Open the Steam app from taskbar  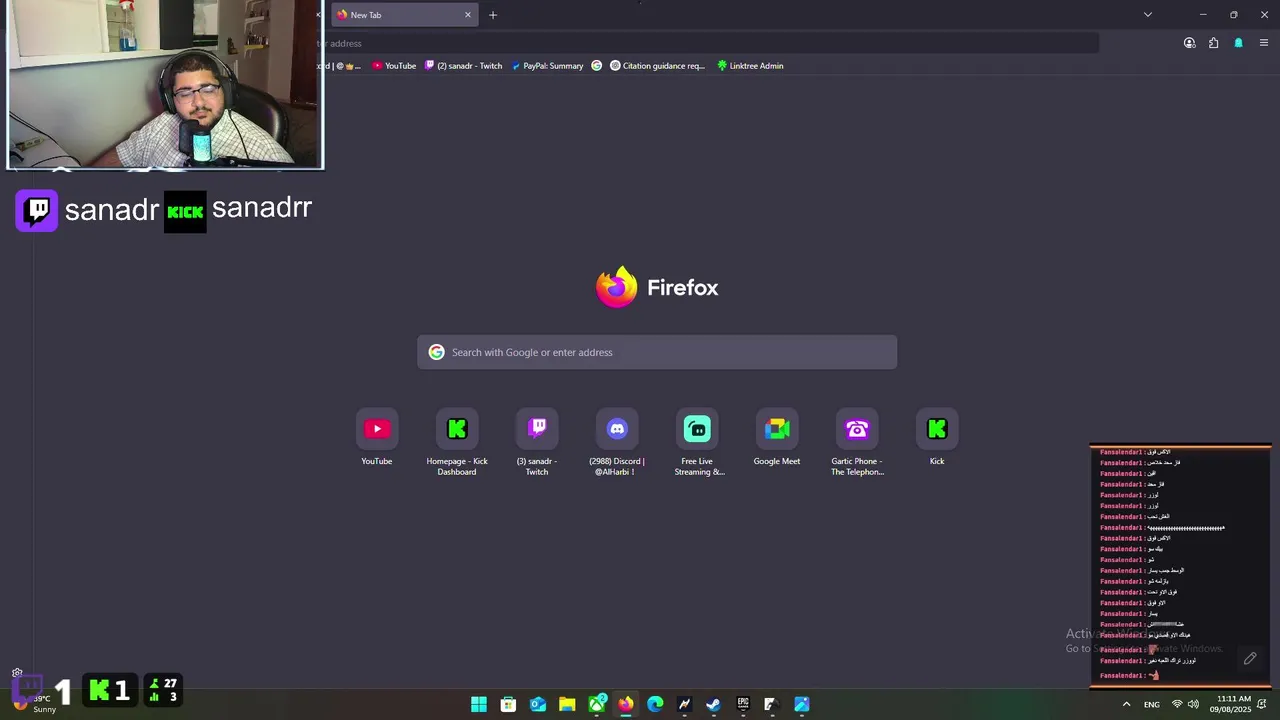[713, 704]
